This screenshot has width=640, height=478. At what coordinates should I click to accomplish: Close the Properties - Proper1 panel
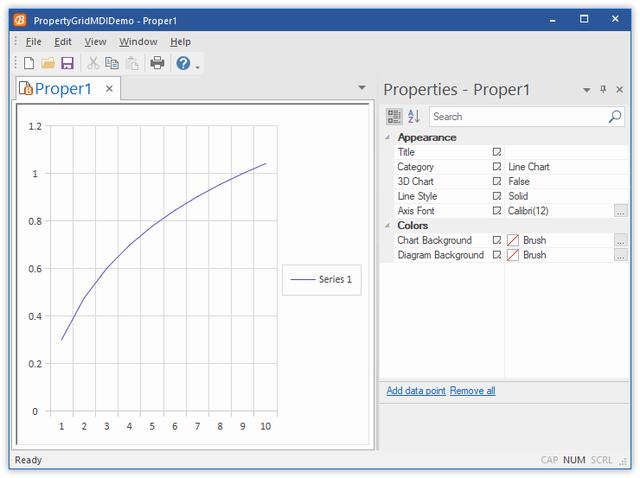click(619, 89)
